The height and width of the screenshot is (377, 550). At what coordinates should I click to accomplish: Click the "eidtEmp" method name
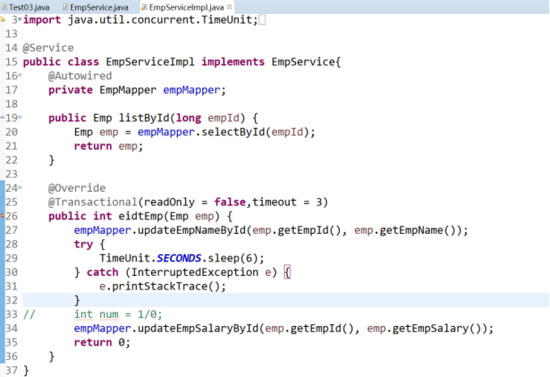(141, 216)
